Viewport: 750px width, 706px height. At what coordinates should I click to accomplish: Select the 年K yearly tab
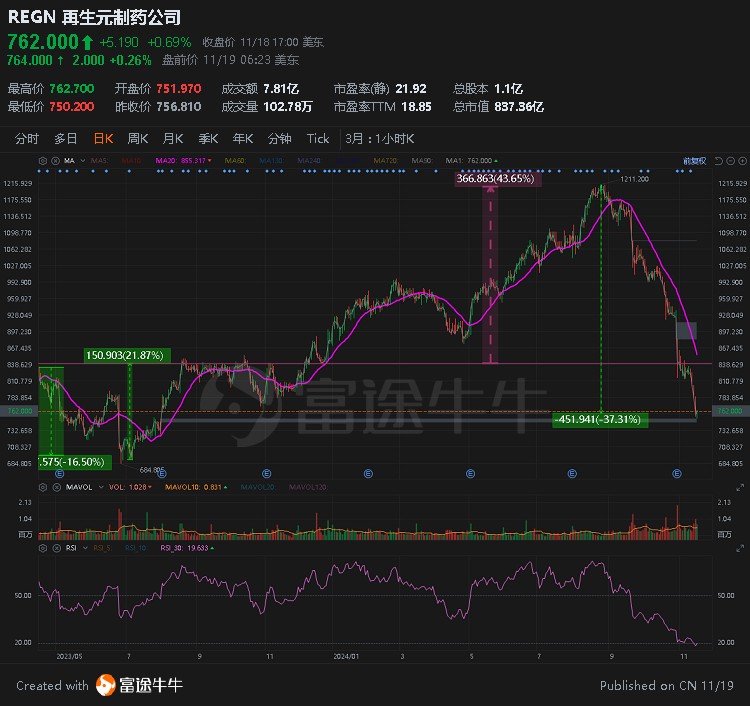(243, 139)
